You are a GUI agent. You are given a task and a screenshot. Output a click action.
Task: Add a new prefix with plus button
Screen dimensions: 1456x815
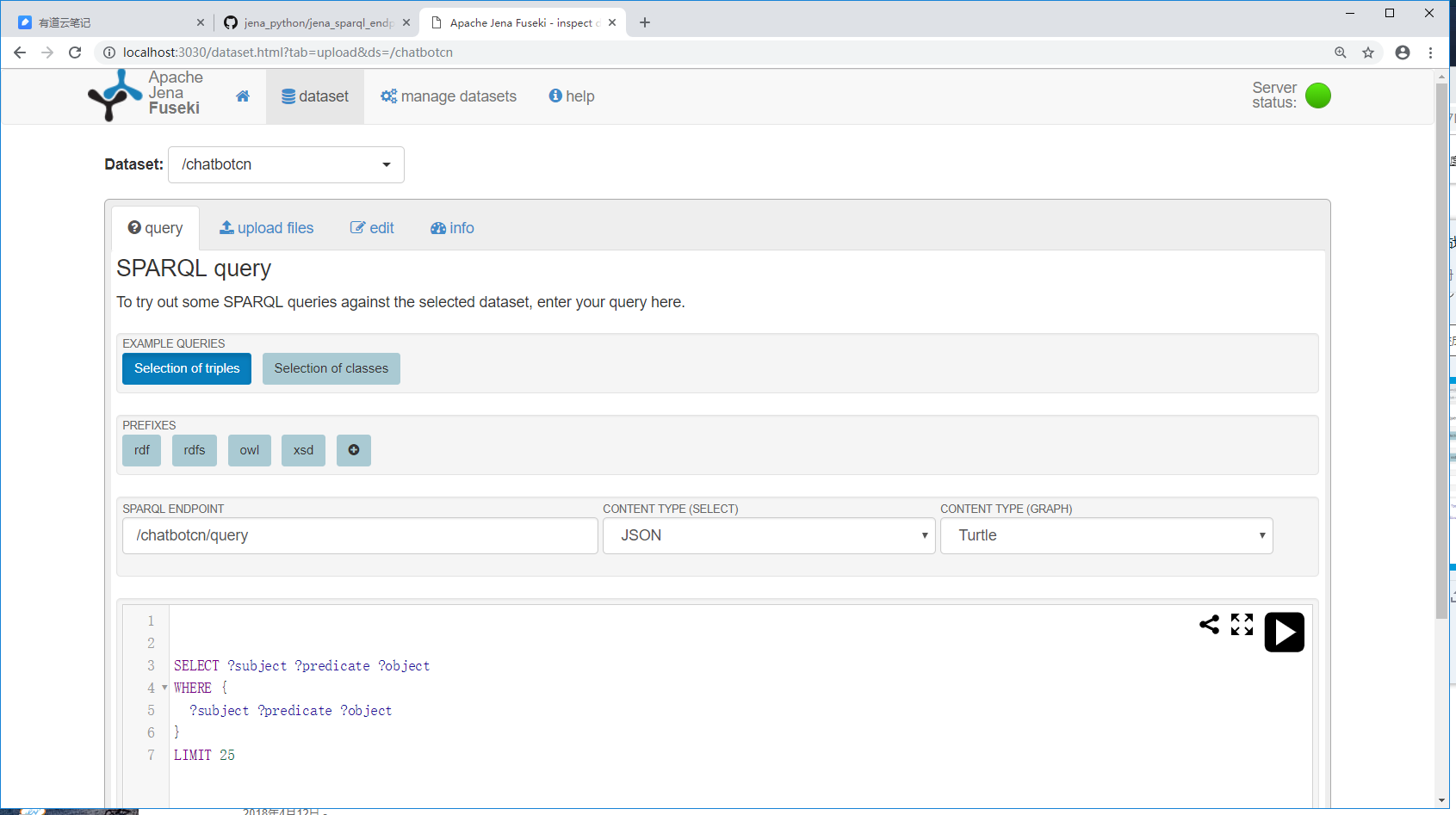tap(354, 450)
